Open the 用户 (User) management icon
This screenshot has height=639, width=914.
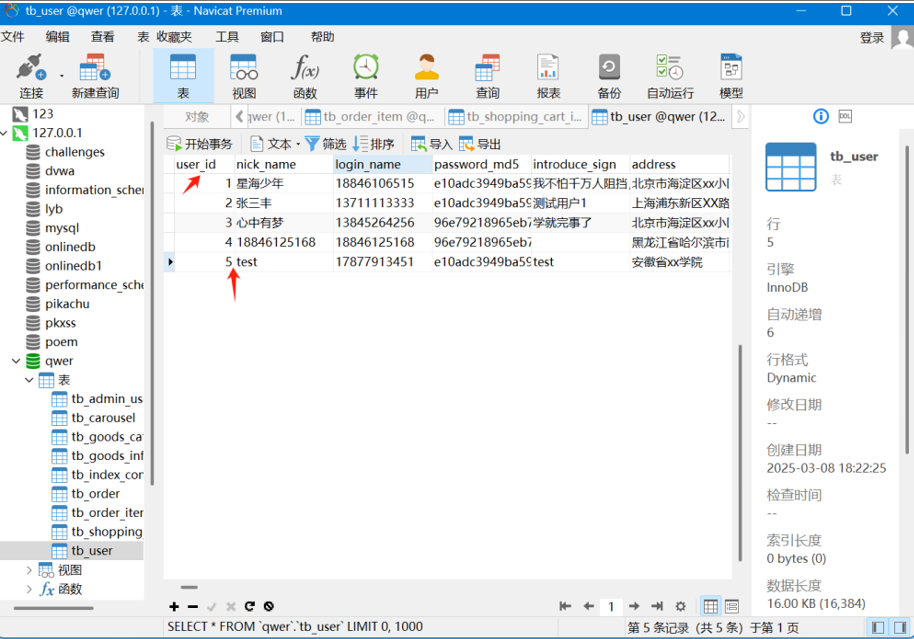click(427, 76)
